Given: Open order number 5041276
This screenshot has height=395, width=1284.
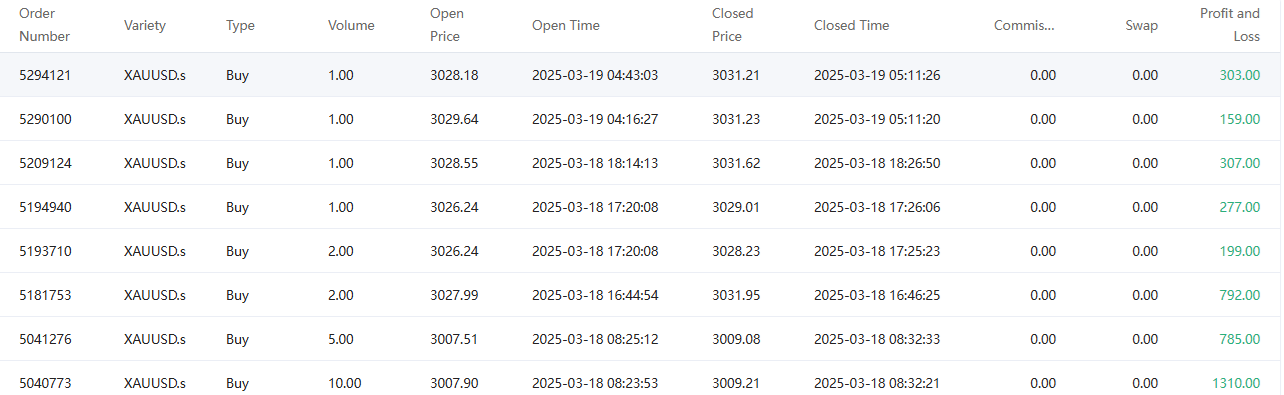Looking at the screenshot, I should click(x=45, y=339).
